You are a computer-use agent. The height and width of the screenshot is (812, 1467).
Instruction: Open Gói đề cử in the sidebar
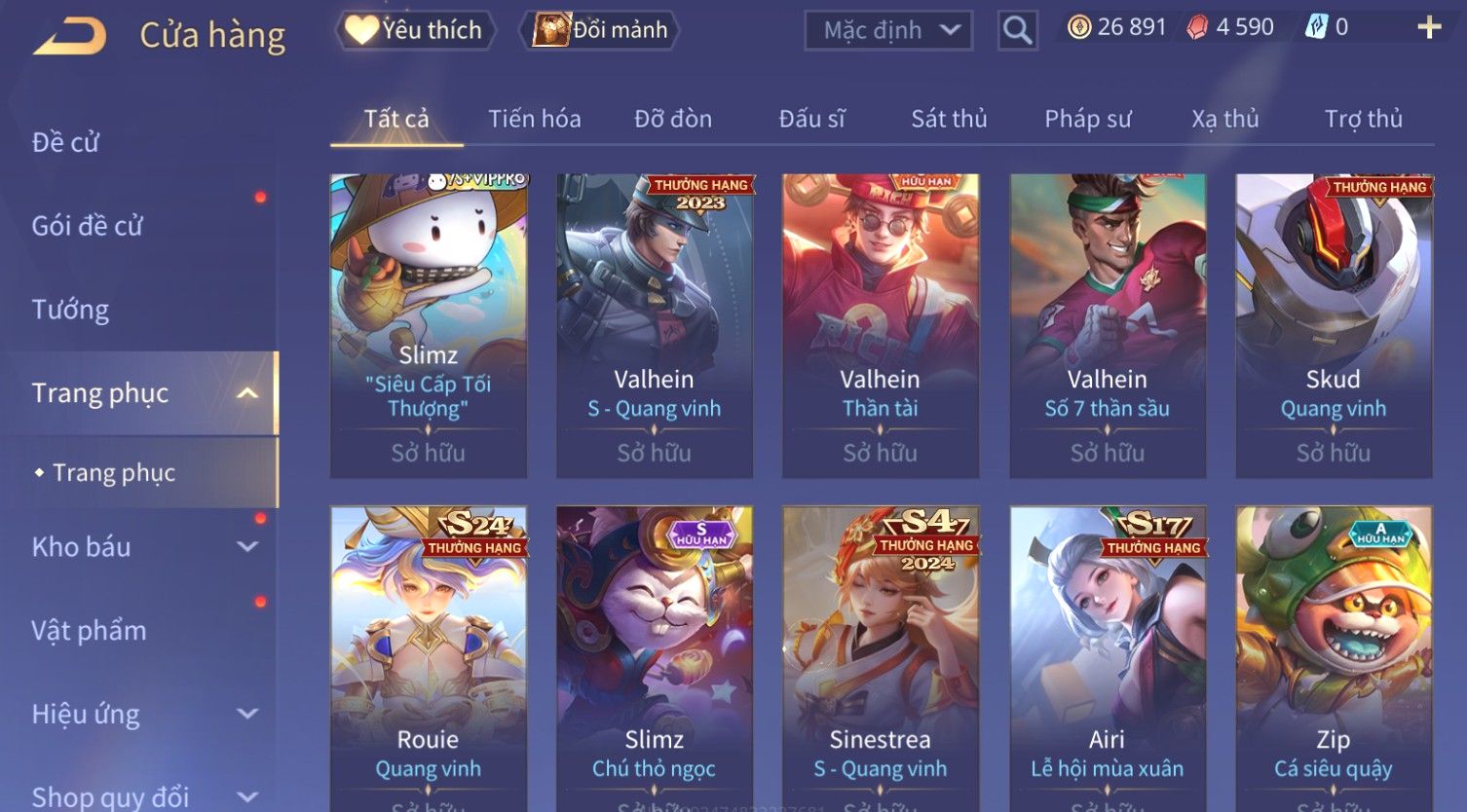[87, 226]
